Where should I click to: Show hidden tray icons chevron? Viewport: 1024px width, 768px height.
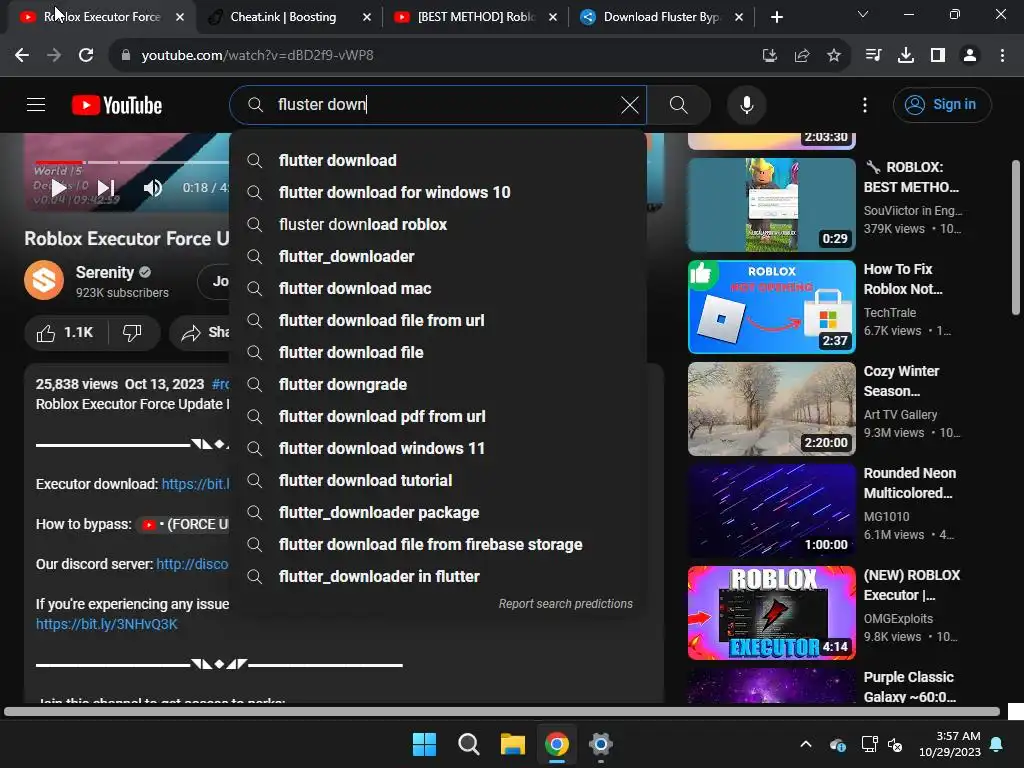(x=806, y=744)
